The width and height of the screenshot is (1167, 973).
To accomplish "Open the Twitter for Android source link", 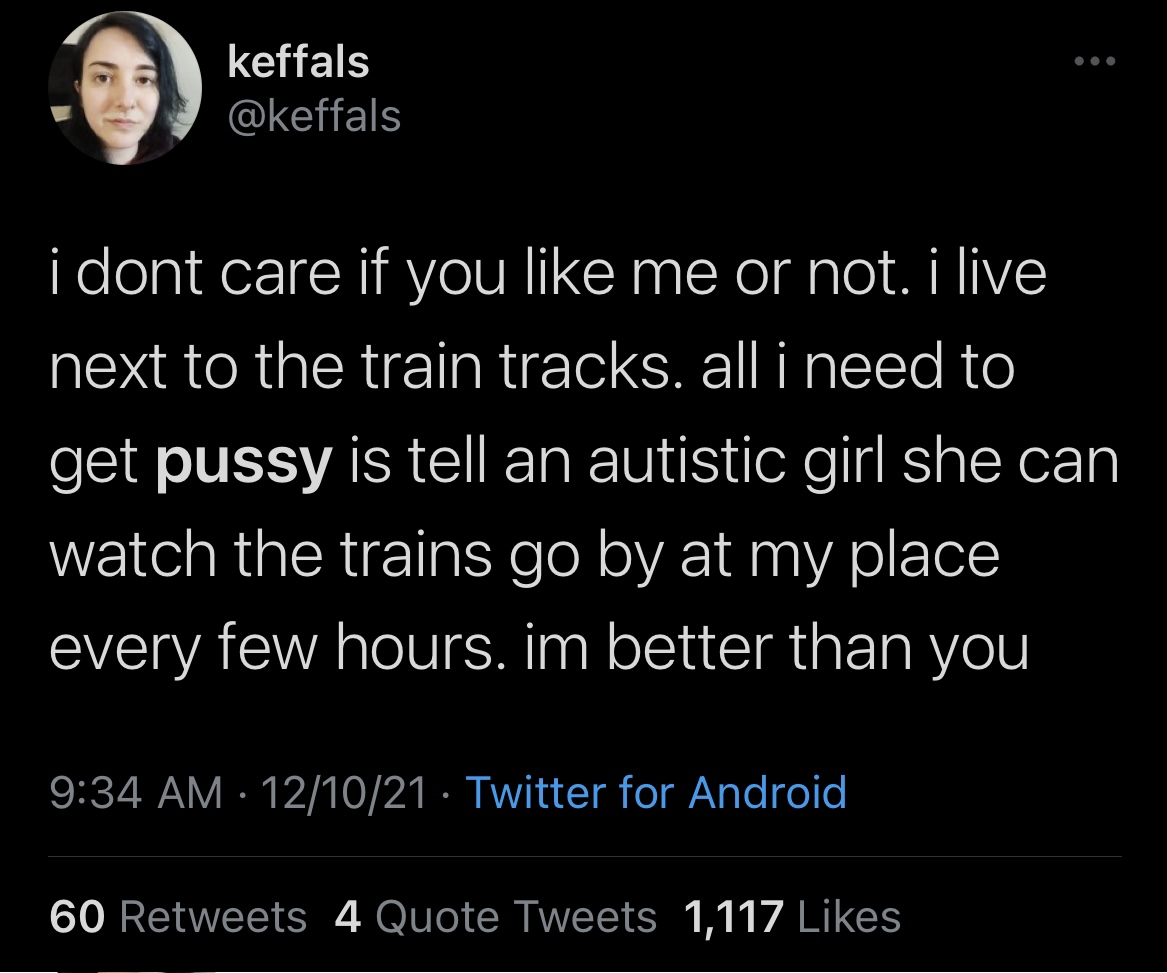I will point(656,792).
